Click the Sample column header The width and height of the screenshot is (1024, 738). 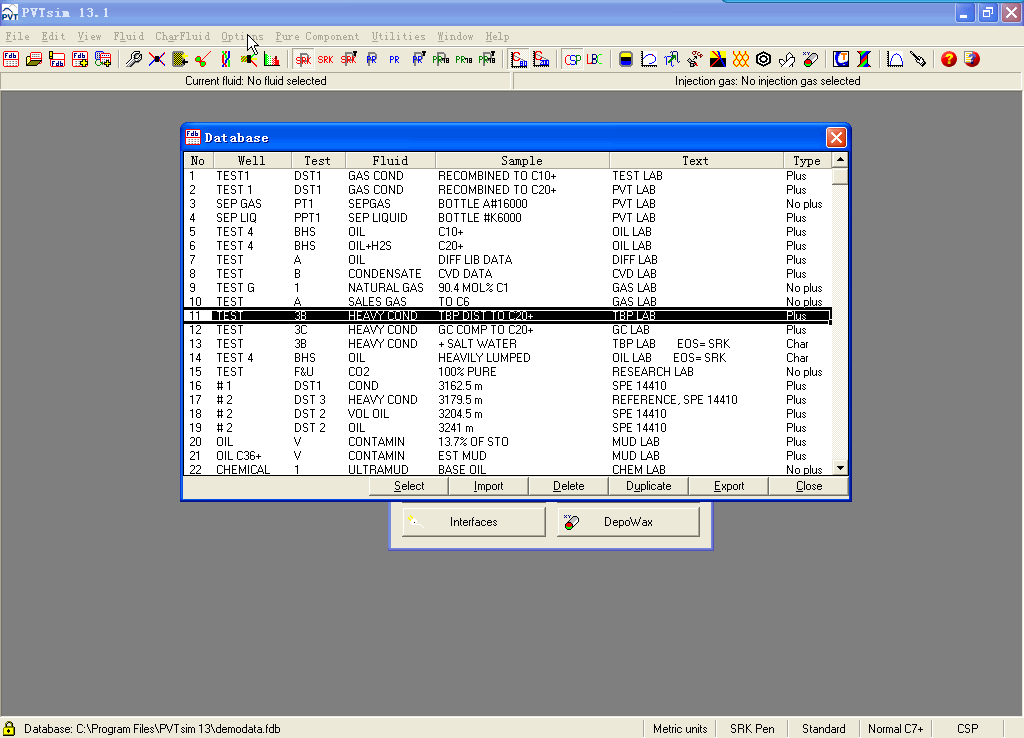[522, 161]
